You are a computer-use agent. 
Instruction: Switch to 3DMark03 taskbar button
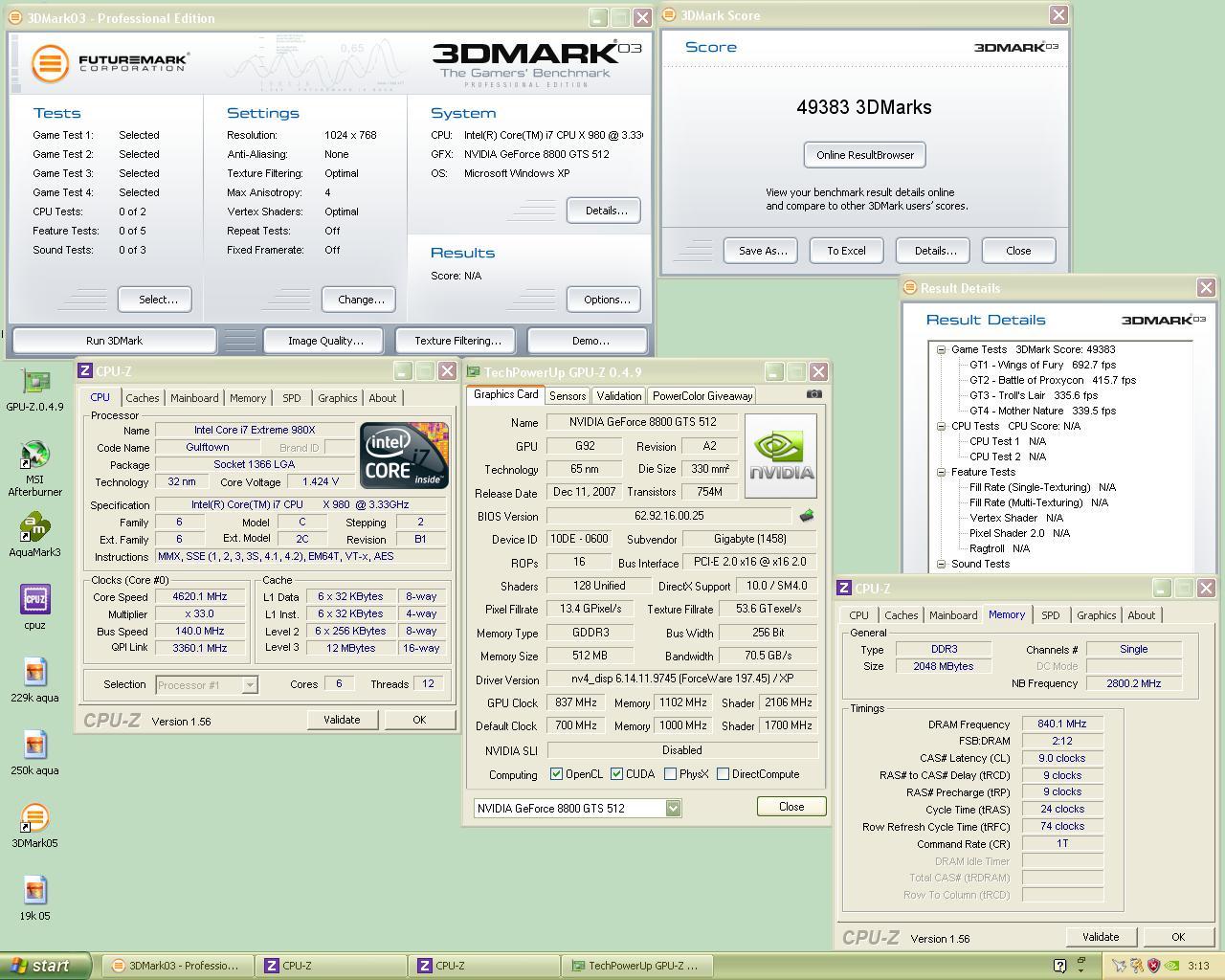[x=177, y=966]
